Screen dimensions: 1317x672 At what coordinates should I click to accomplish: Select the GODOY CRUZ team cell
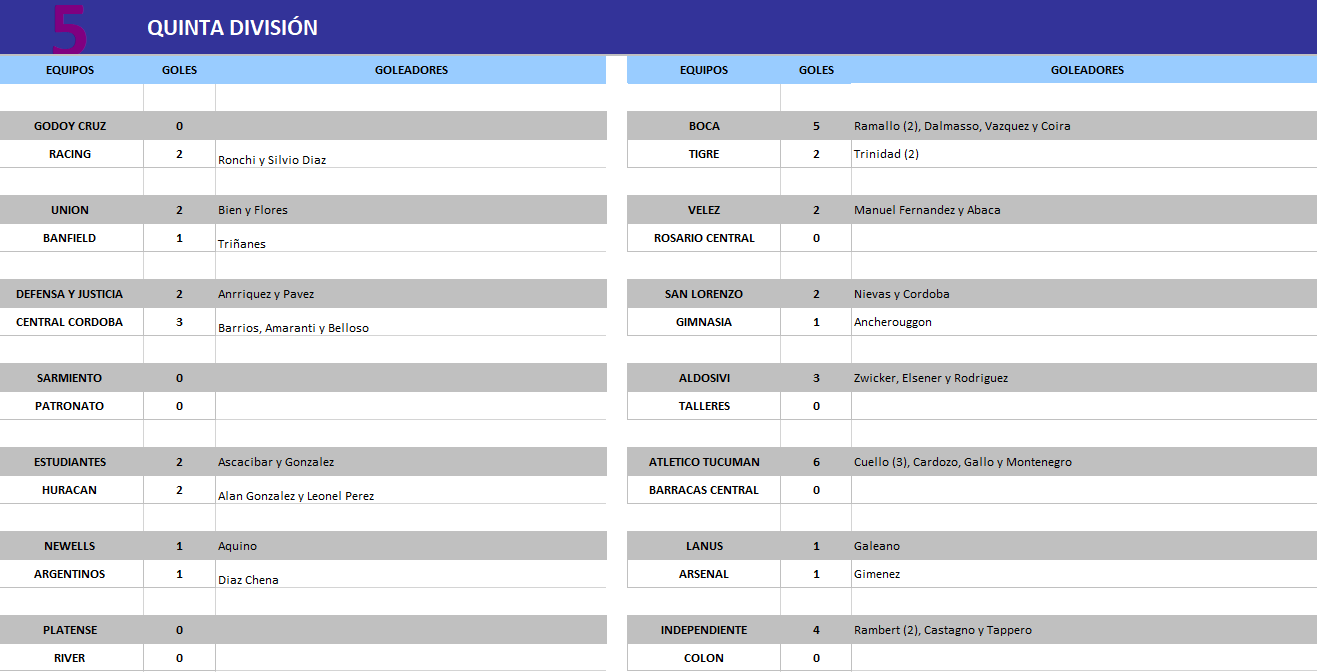coord(71,126)
